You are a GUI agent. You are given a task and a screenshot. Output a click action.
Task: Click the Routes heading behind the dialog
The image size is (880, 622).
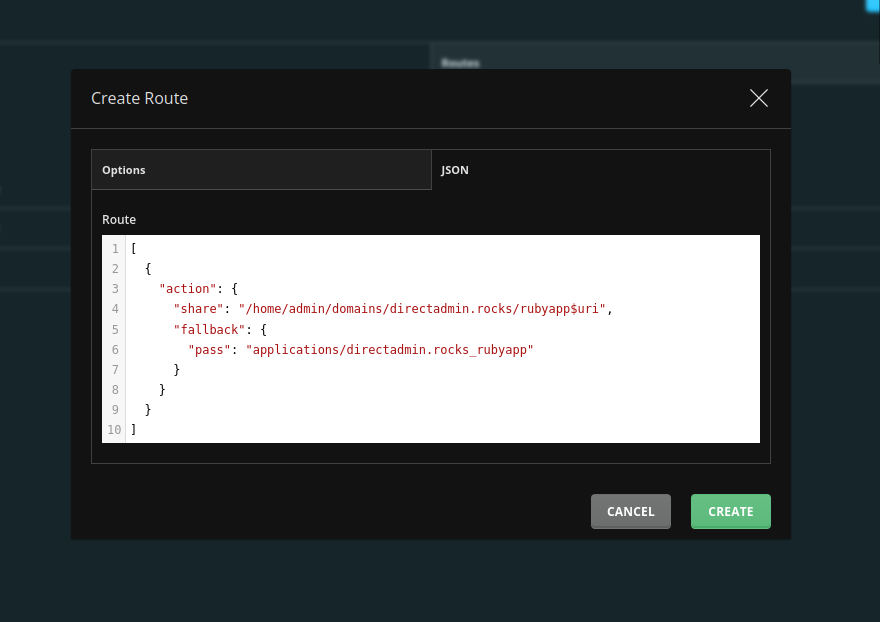tap(459, 62)
